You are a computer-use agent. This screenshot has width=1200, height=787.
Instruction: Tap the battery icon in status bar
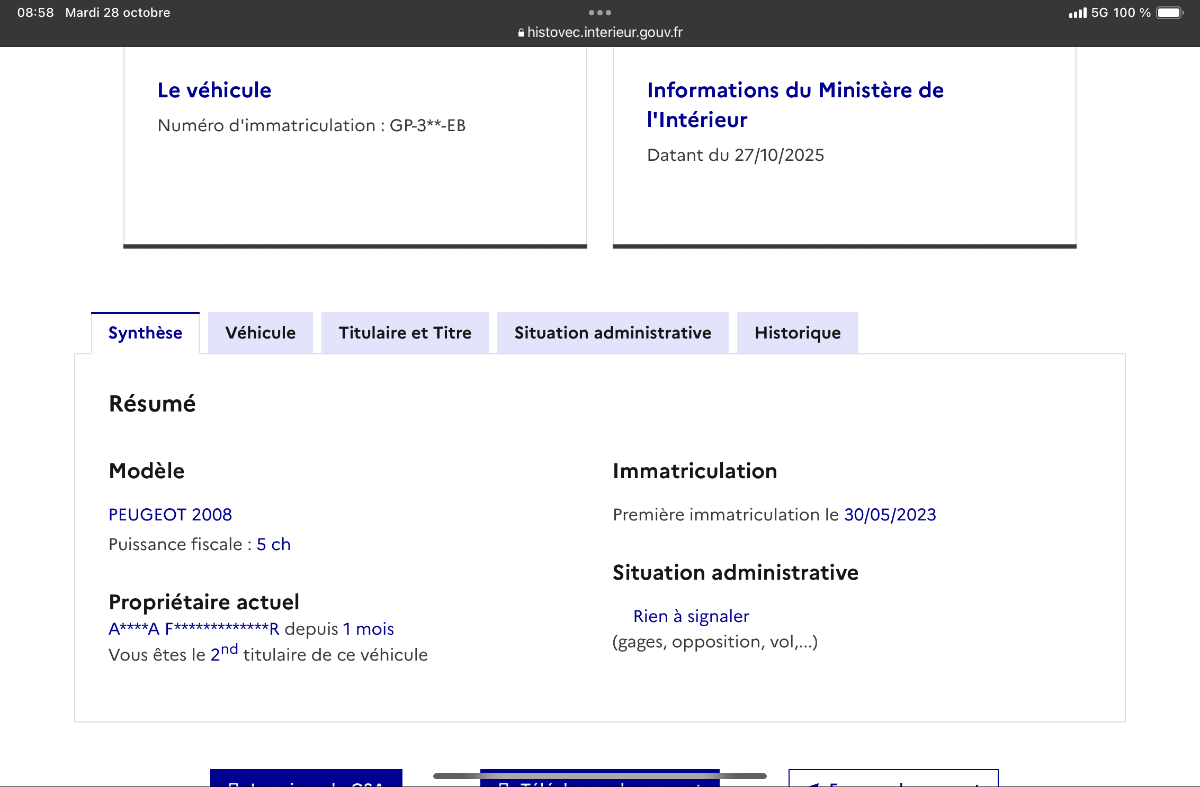1168,13
